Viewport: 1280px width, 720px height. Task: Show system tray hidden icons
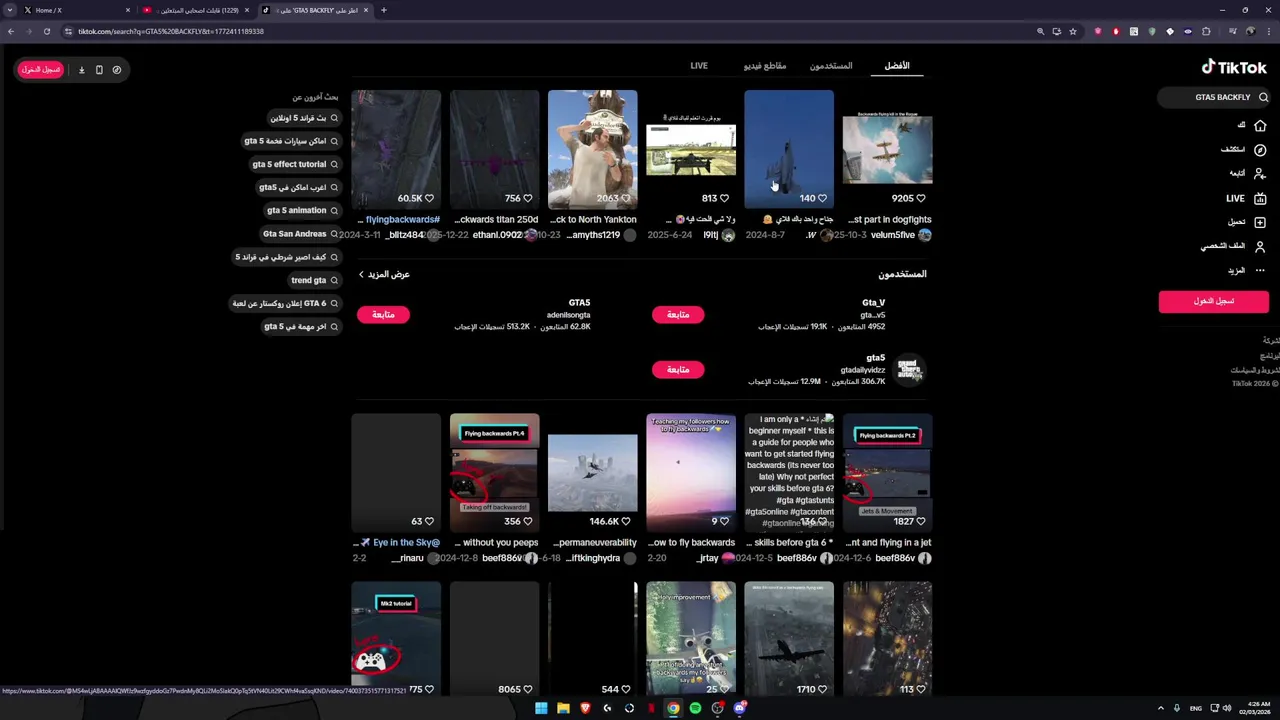coord(1161,708)
